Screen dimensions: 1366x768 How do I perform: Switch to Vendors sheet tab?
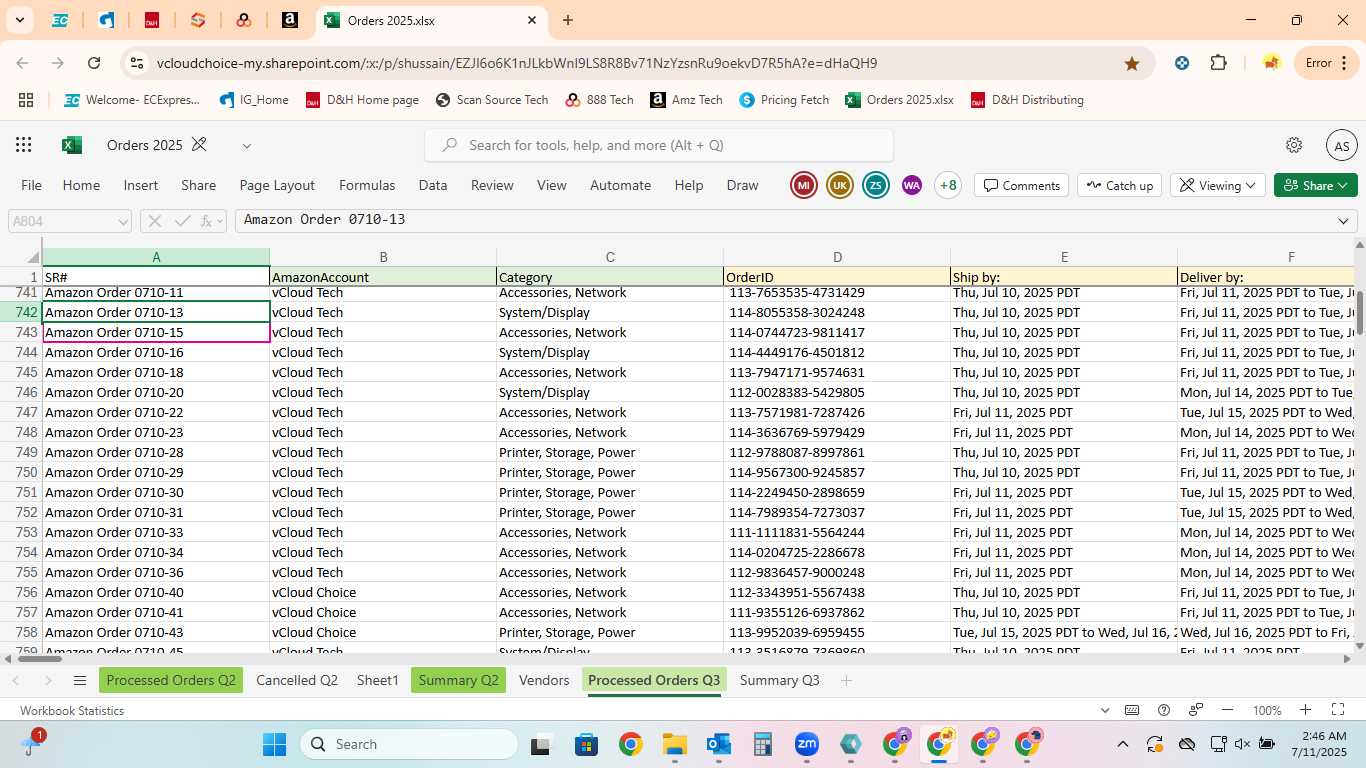[544, 680]
